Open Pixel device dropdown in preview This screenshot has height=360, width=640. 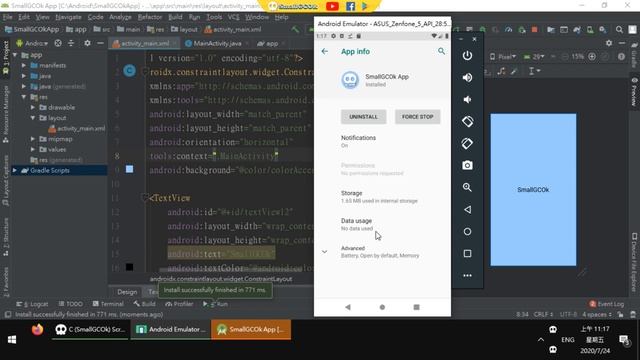502,57
